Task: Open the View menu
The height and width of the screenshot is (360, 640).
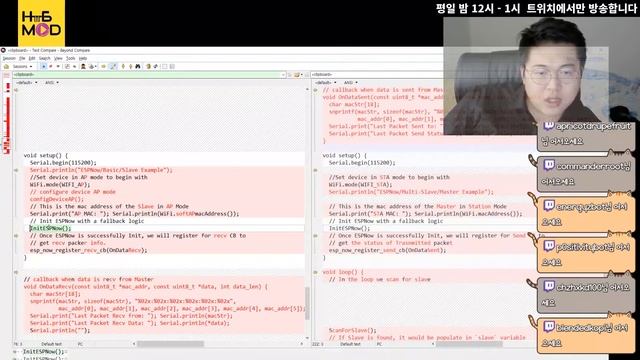Action: [58, 58]
